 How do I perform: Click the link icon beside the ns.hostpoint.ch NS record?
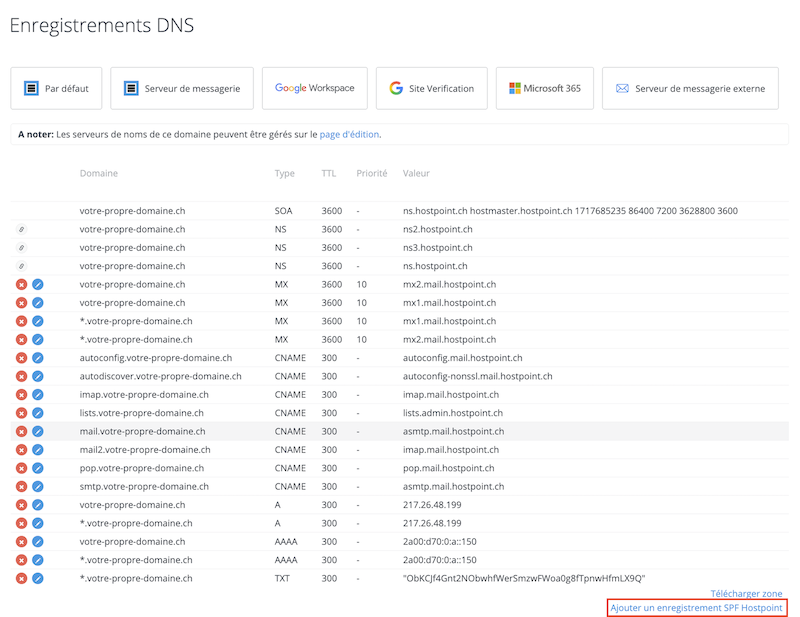coord(21,266)
